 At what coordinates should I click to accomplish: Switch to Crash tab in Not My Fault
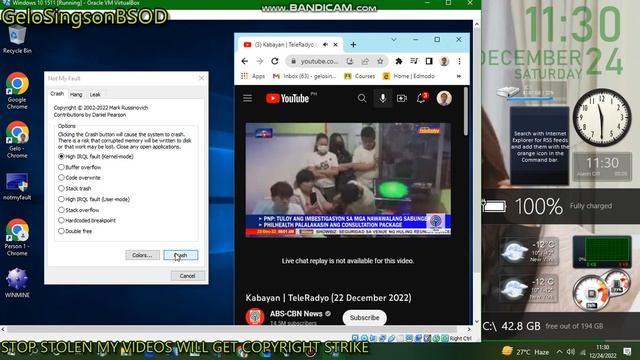click(57, 93)
